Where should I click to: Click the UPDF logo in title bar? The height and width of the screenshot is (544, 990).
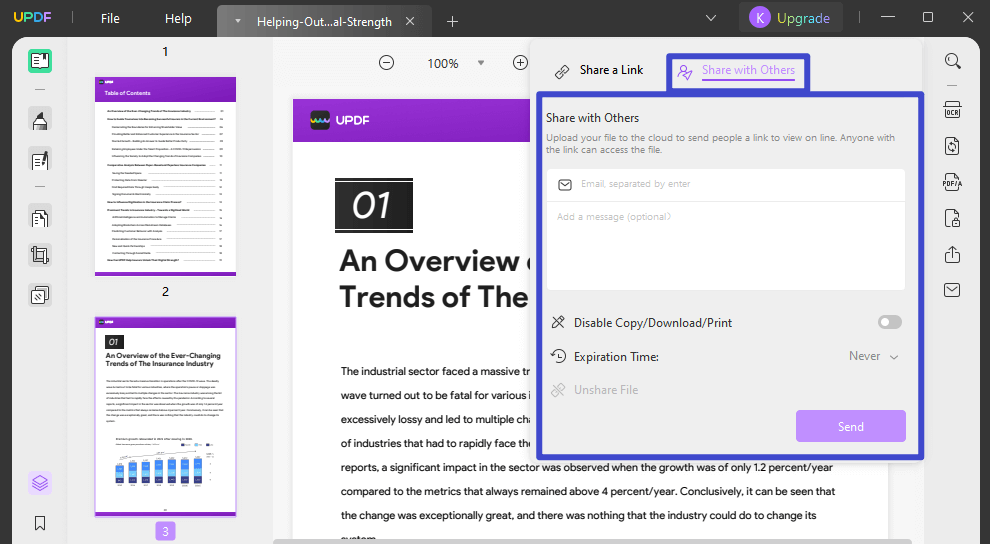tap(33, 18)
